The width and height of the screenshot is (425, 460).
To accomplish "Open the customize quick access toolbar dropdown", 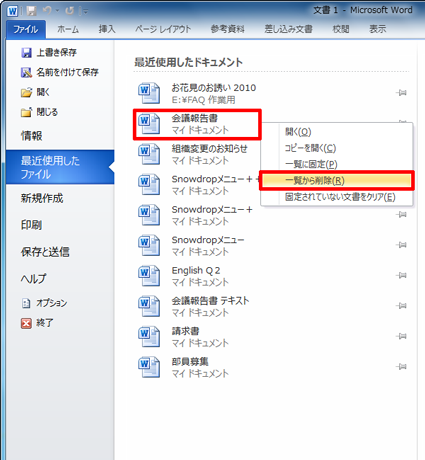I will (x=86, y=11).
